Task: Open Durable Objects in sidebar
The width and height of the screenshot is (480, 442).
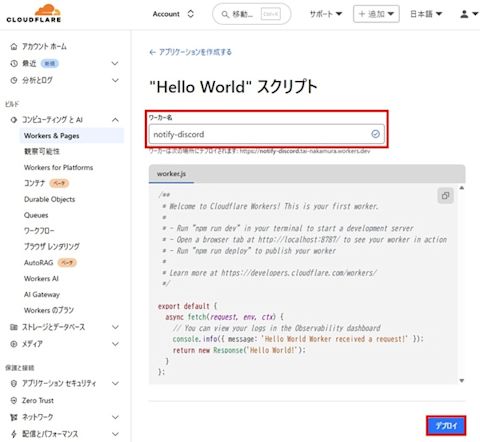Action: click(x=49, y=199)
